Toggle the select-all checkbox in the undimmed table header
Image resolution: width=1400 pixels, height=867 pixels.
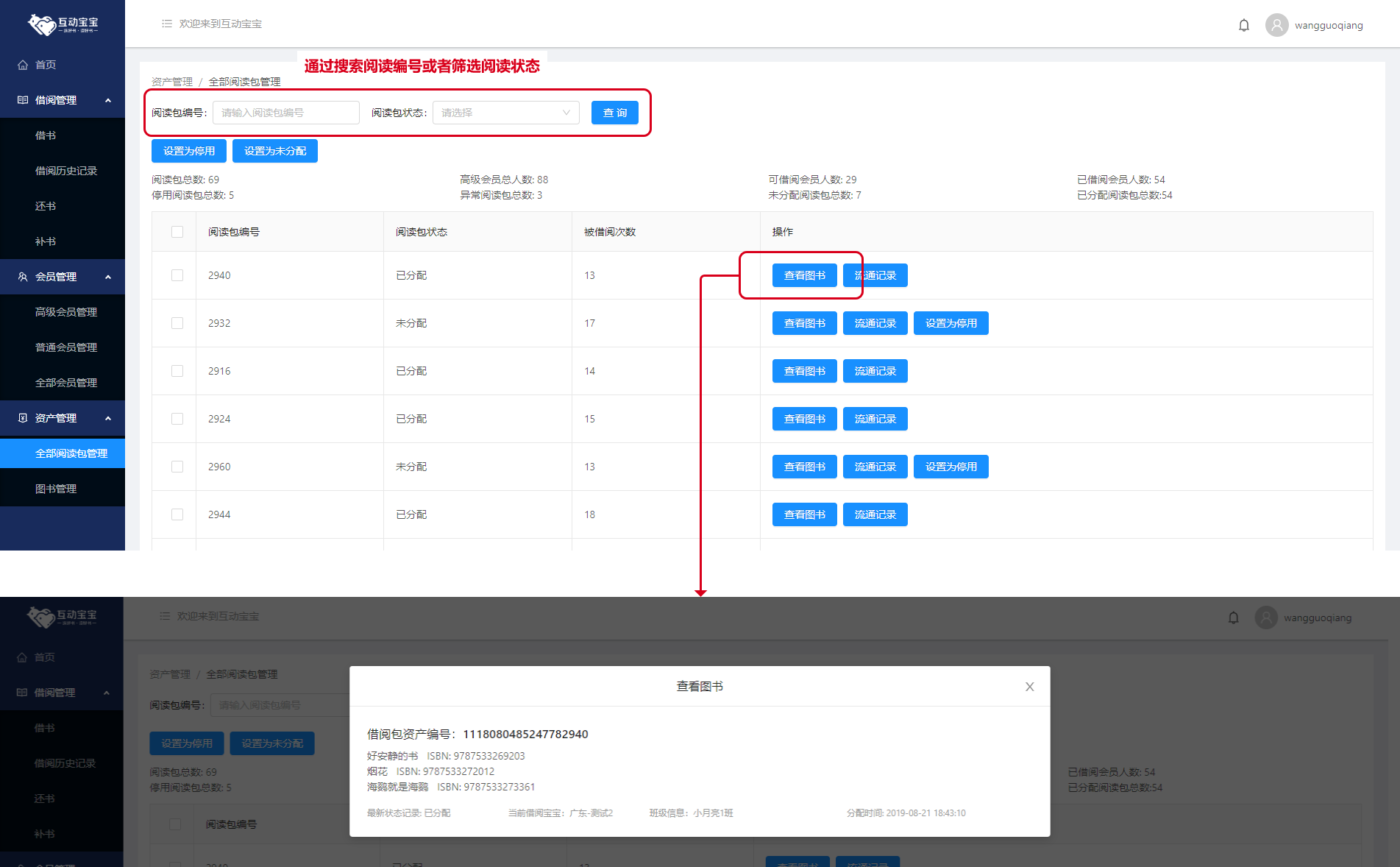tap(177, 232)
